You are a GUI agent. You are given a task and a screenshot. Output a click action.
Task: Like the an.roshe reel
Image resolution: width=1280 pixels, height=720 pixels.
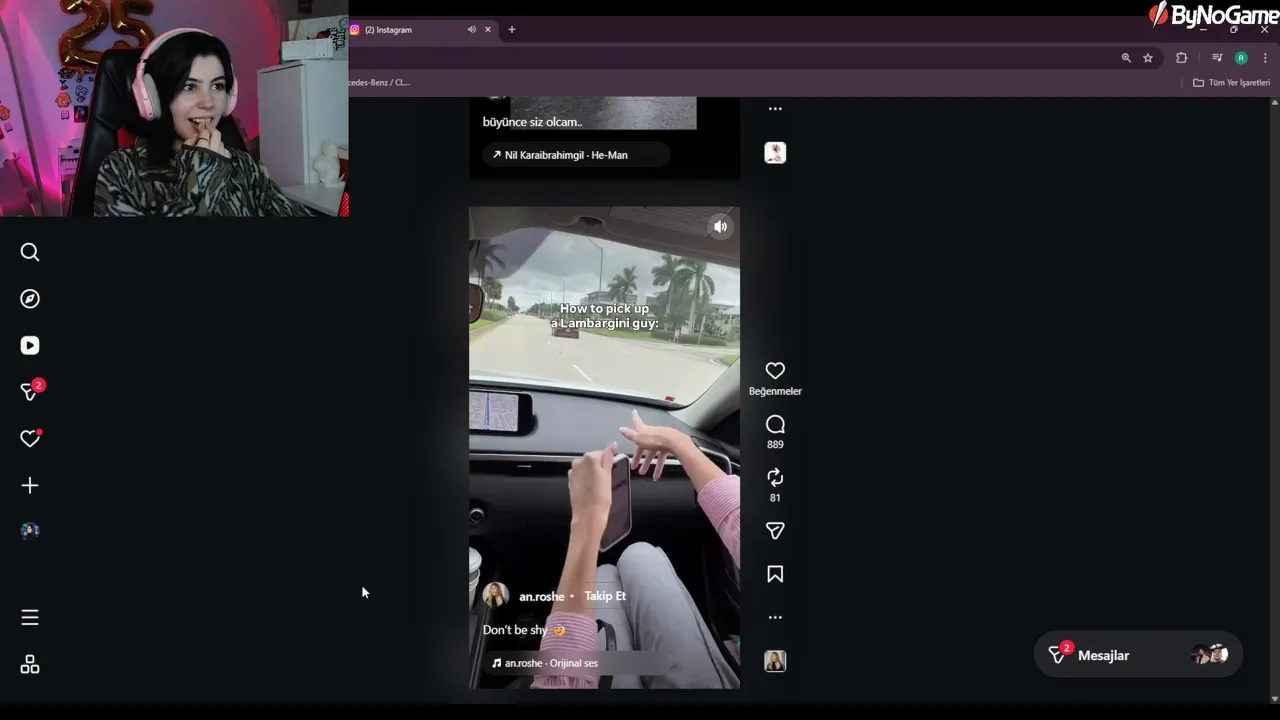point(775,371)
